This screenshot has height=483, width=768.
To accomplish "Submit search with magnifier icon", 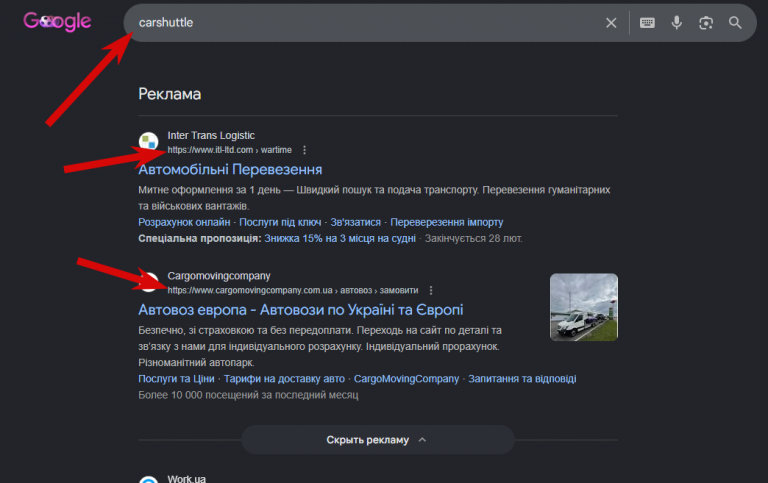I will (735, 23).
